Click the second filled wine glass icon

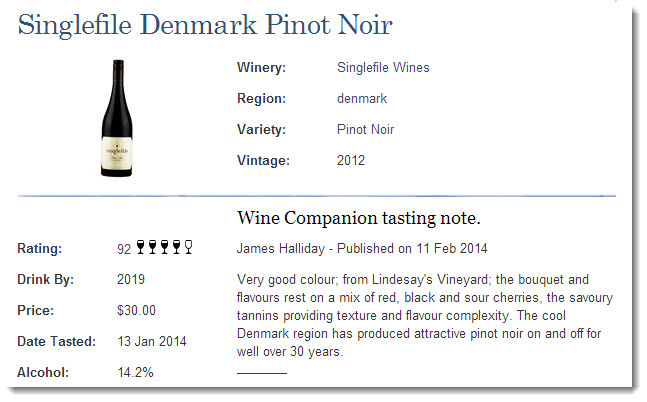pos(152,247)
